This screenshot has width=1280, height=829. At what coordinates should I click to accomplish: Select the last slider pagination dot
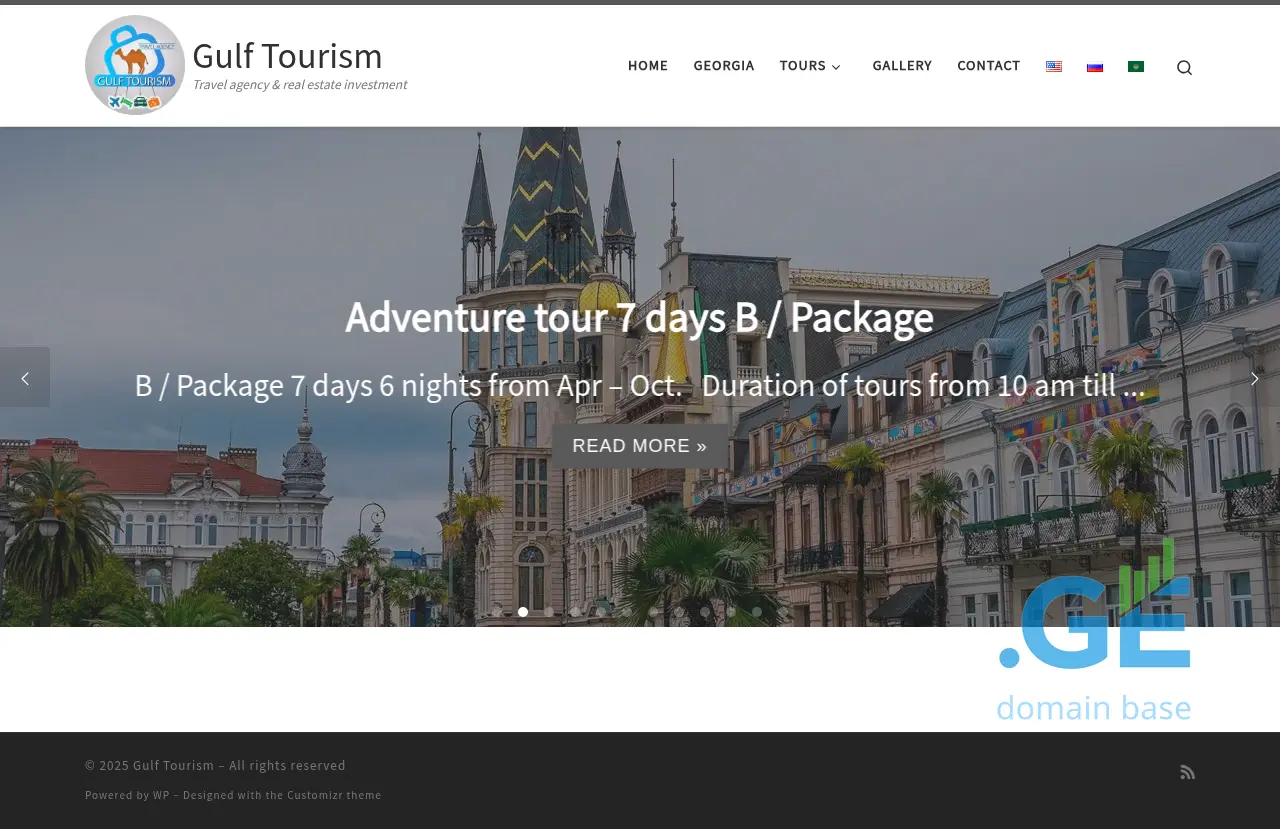pyautogui.click(x=783, y=612)
